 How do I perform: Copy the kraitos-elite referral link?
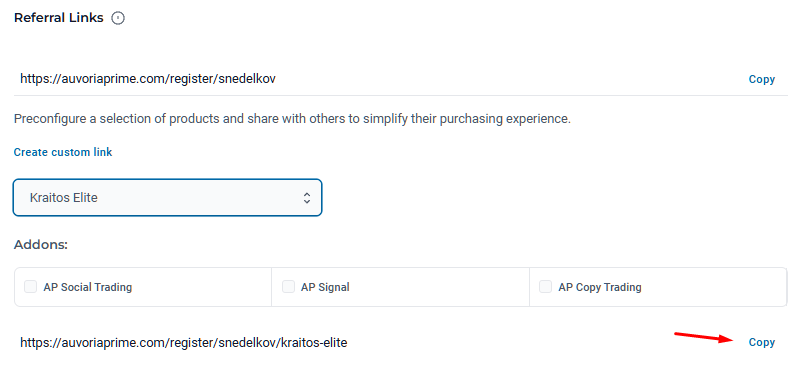[x=761, y=342]
